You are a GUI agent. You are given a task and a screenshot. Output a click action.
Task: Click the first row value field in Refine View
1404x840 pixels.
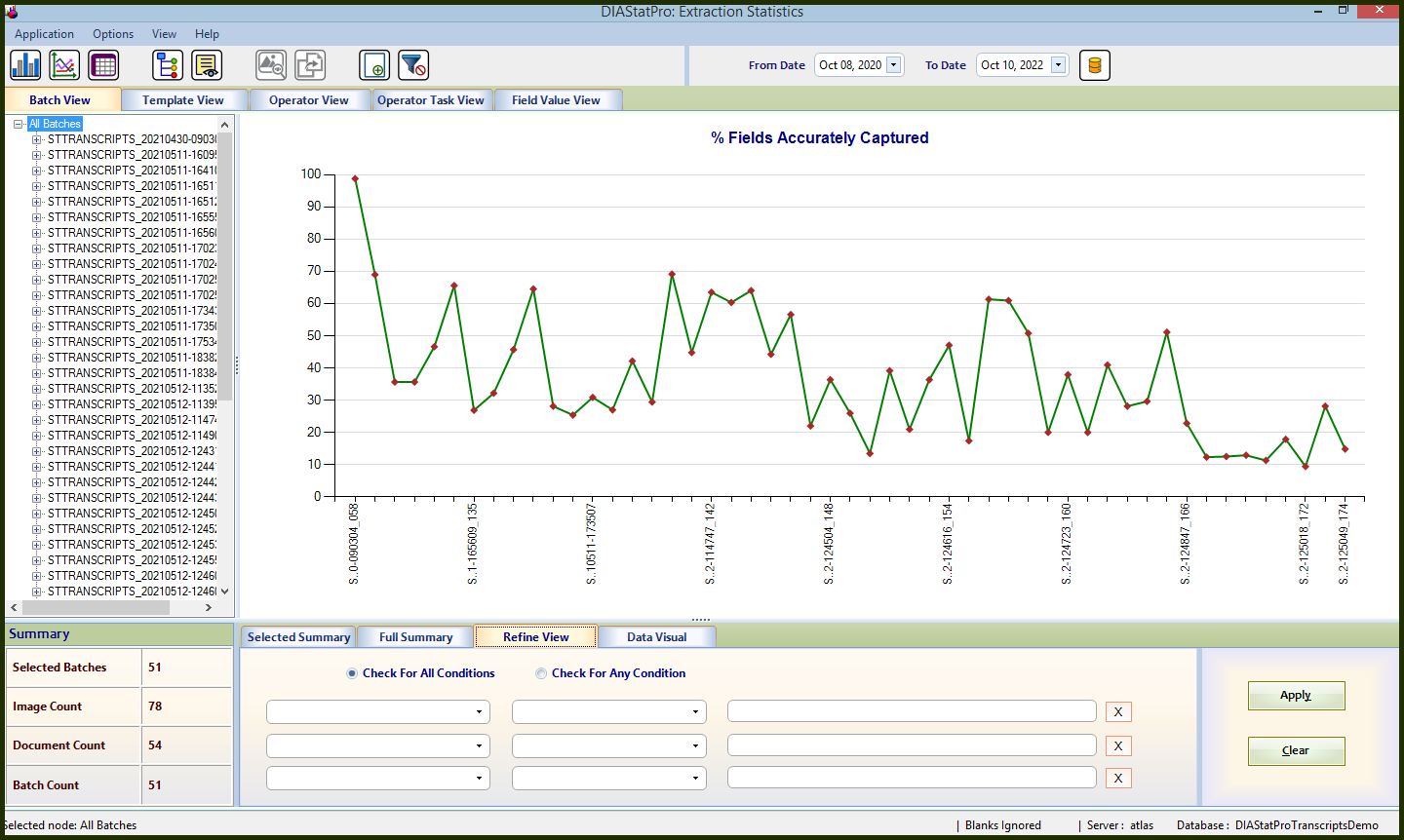coord(912,711)
